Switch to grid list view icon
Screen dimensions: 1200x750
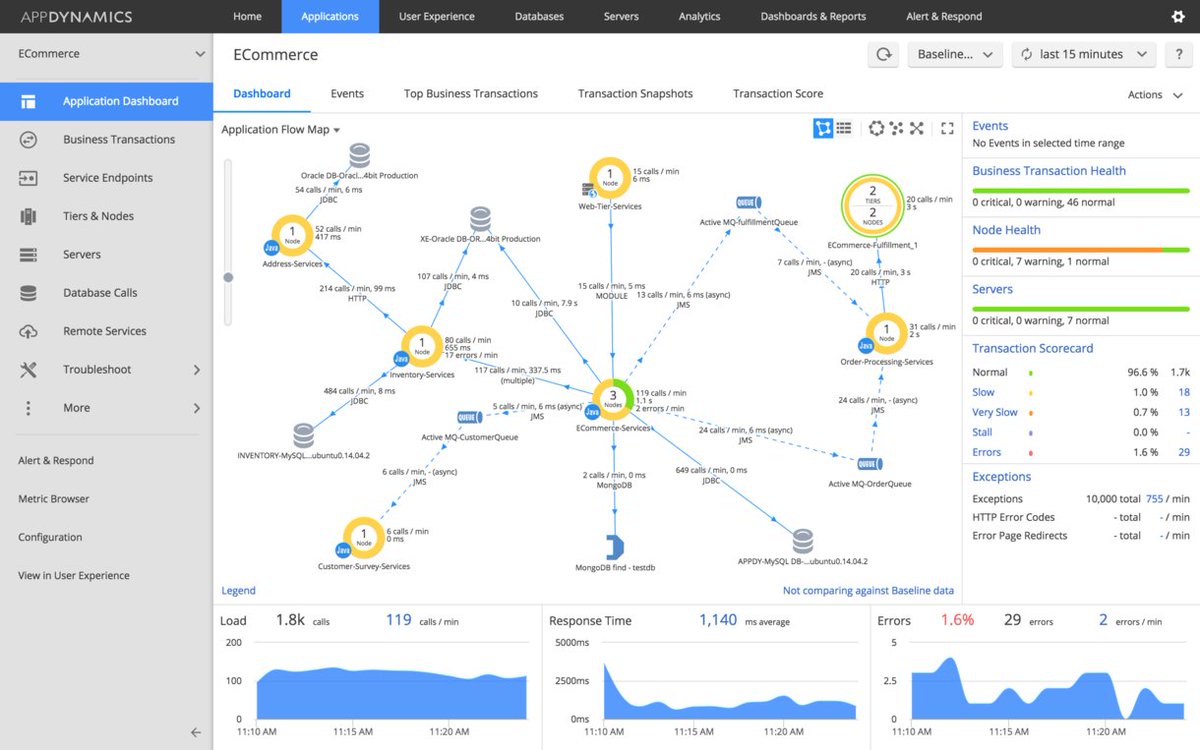pos(844,128)
